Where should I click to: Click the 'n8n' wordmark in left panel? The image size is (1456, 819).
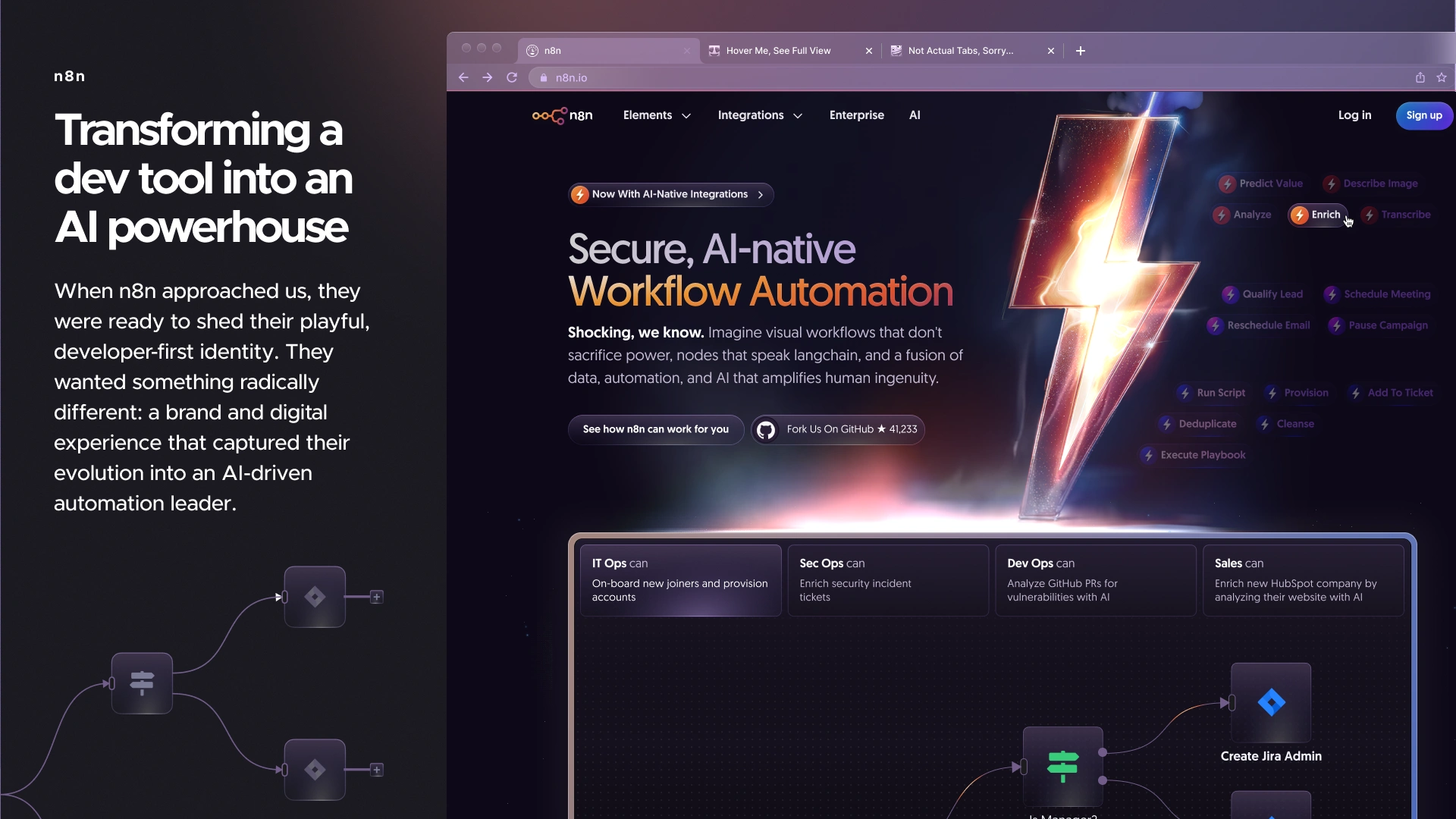click(69, 76)
